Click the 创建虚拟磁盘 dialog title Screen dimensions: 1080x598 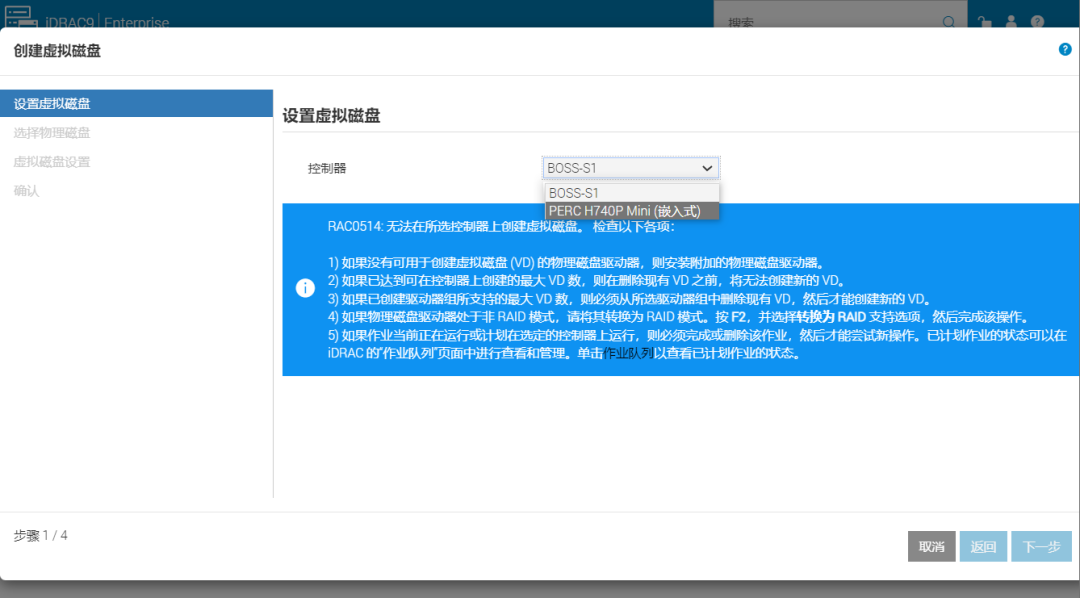57,51
